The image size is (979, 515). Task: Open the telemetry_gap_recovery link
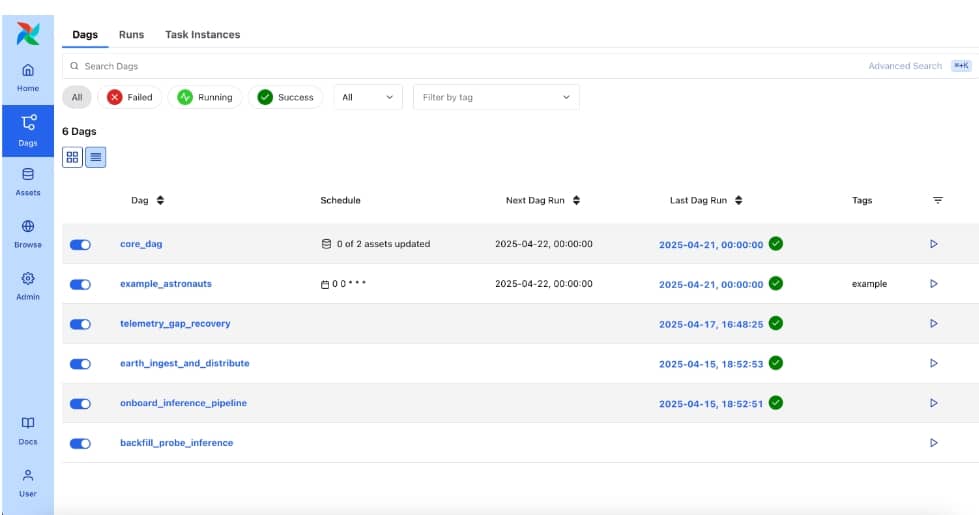175,323
